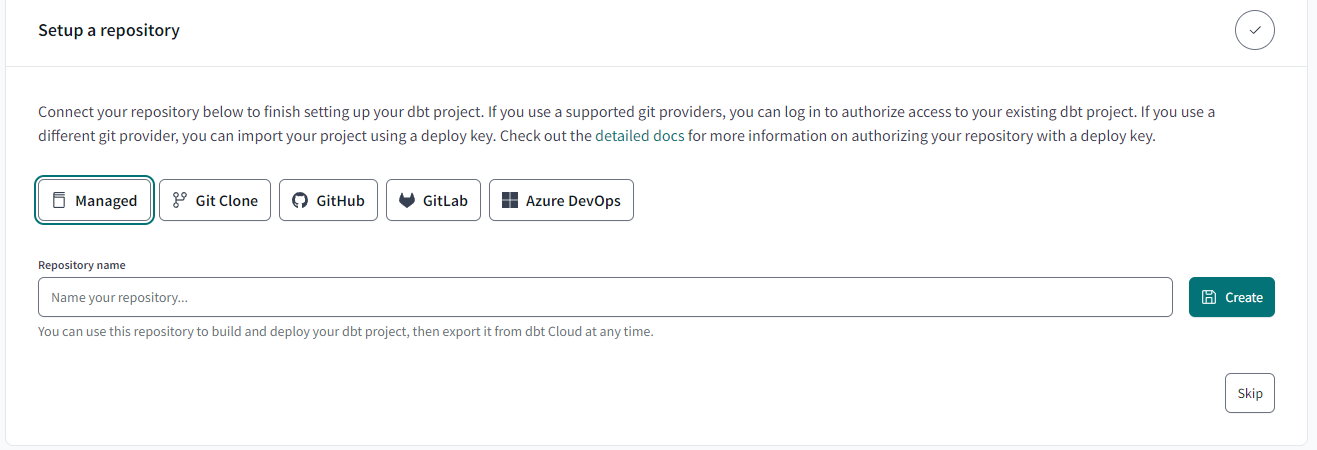This screenshot has width=1317, height=450.
Task: Click the Managed repository box icon
Action: [59, 200]
